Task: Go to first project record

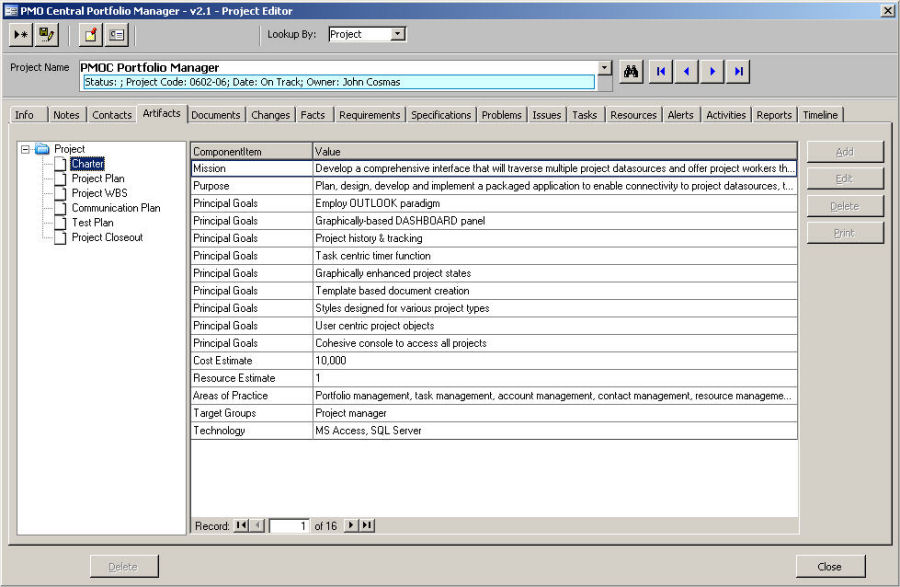Action: pyautogui.click(x=661, y=72)
